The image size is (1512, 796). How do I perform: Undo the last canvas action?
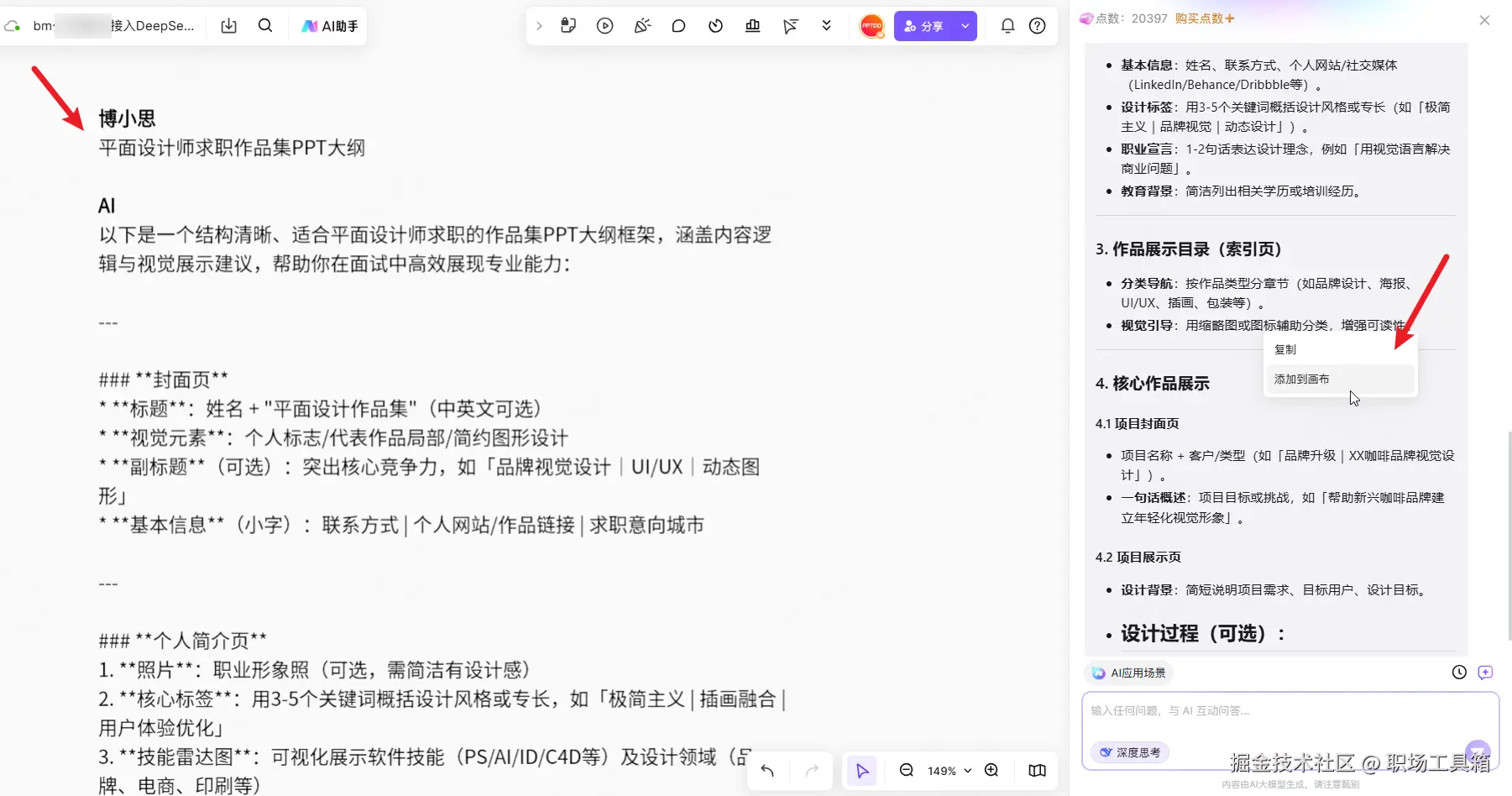[x=767, y=771]
